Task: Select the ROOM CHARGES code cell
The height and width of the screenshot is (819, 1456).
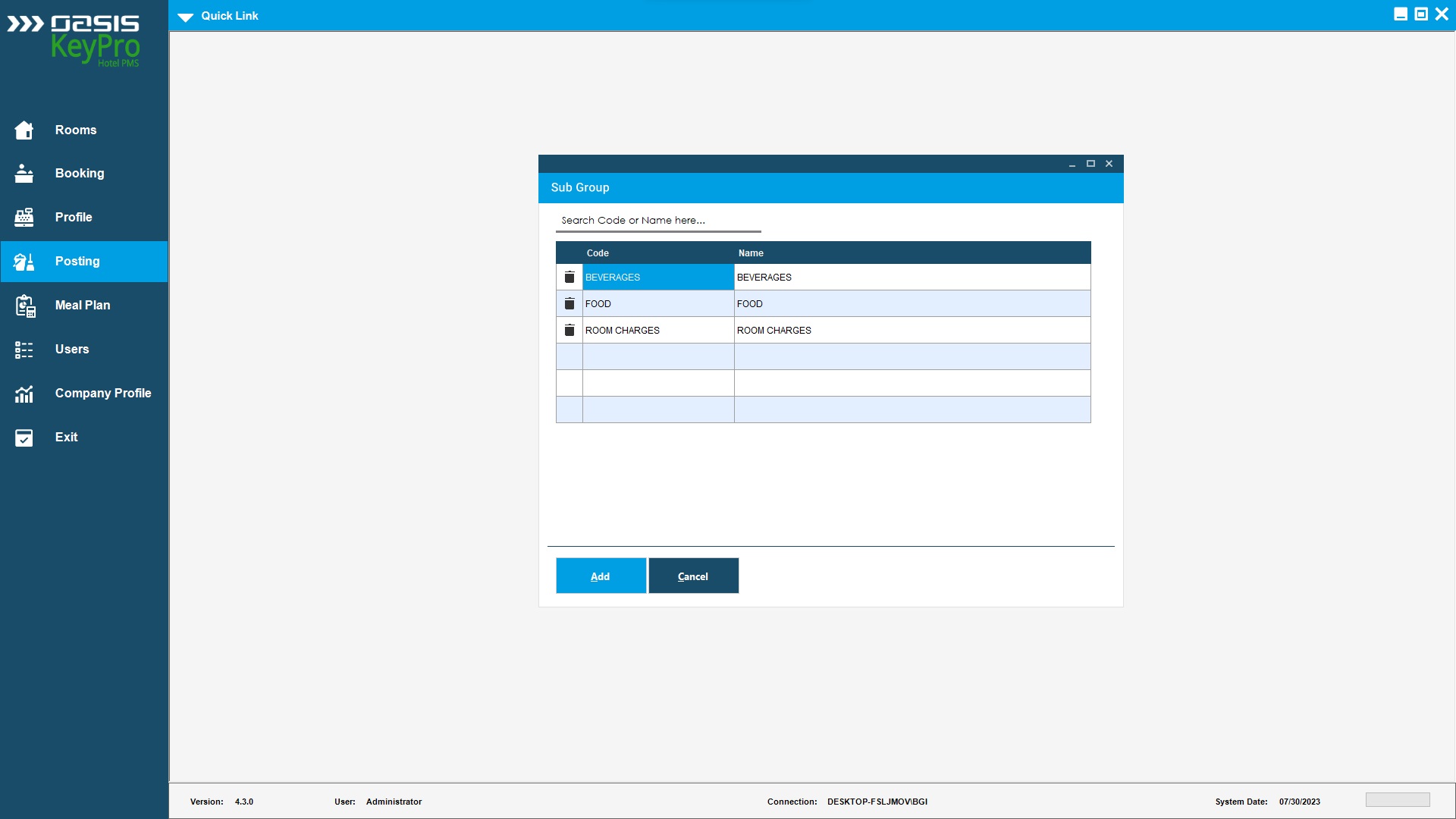Action: click(657, 331)
